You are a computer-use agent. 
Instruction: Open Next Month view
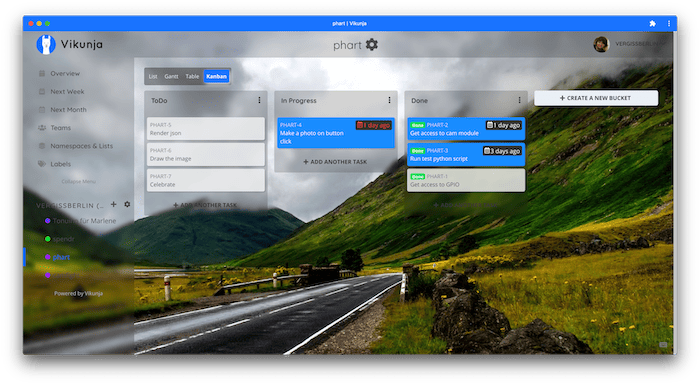(x=68, y=110)
